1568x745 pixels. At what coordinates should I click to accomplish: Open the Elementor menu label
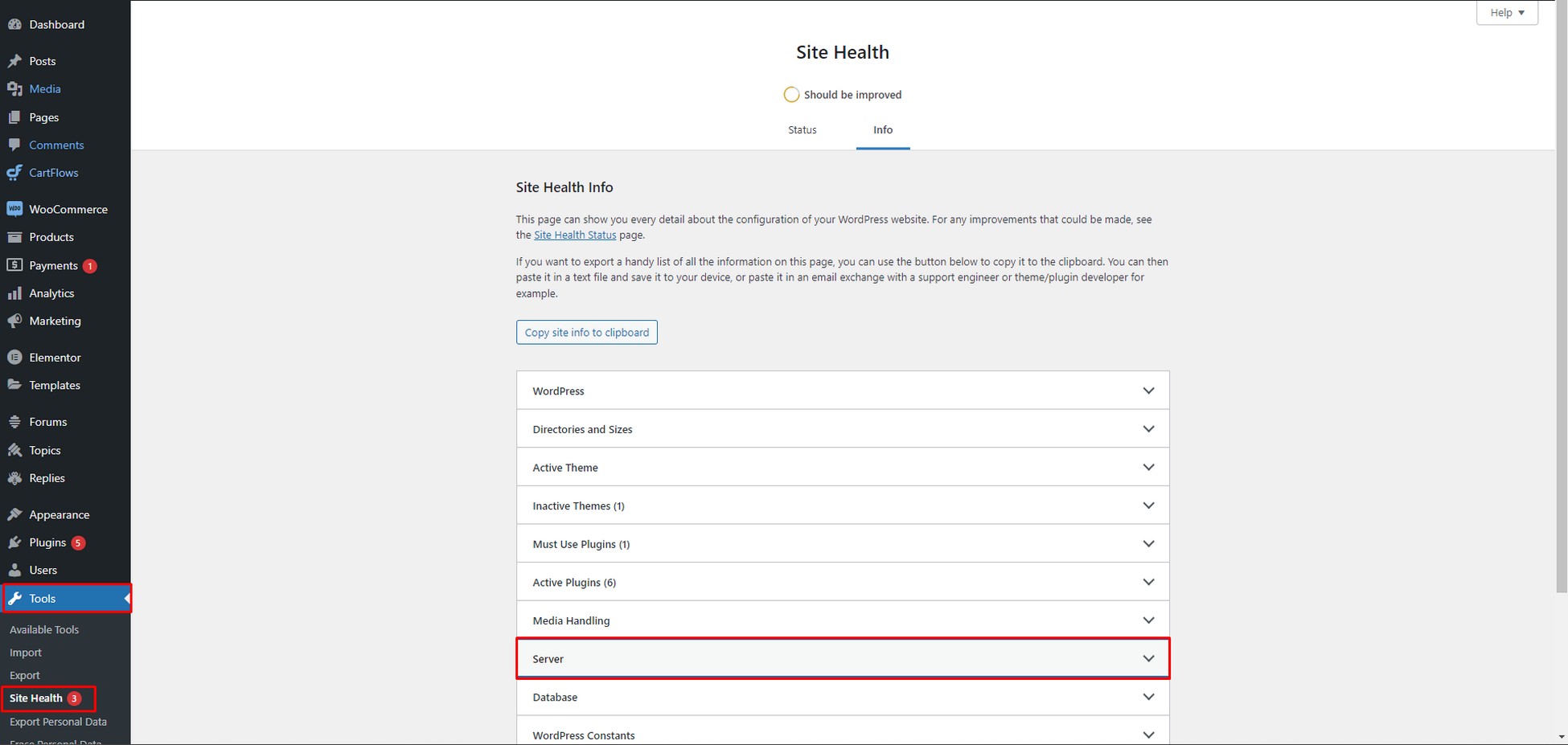55,358
